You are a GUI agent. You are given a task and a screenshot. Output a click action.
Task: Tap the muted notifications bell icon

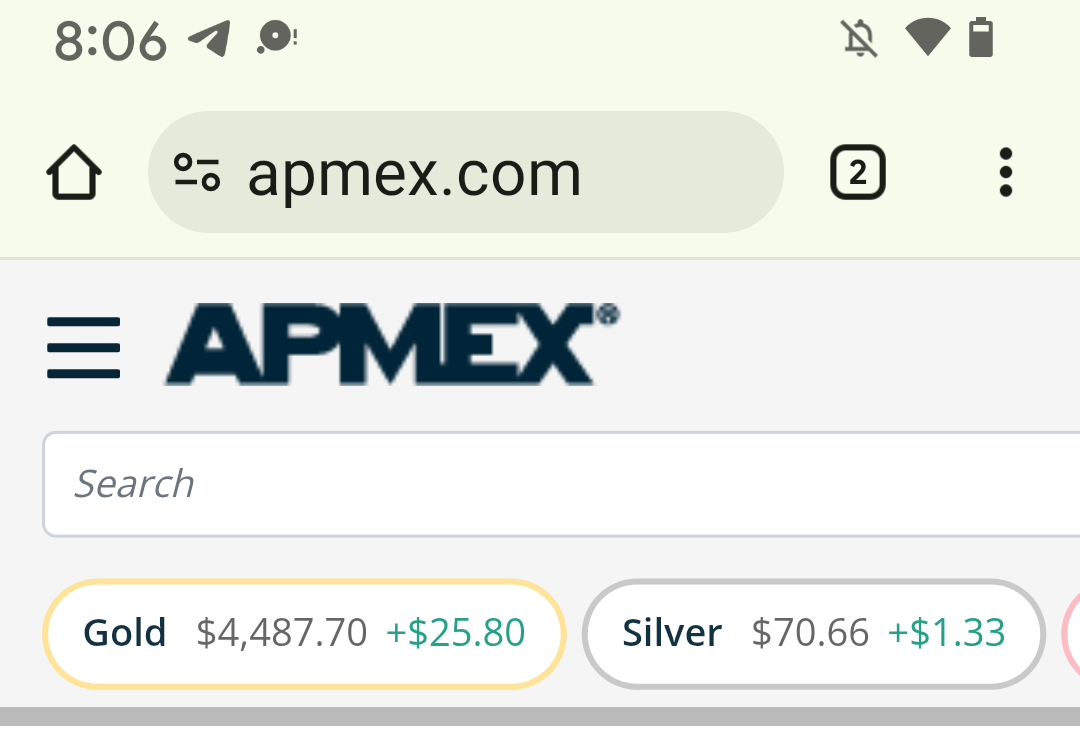(x=859, y=39)
